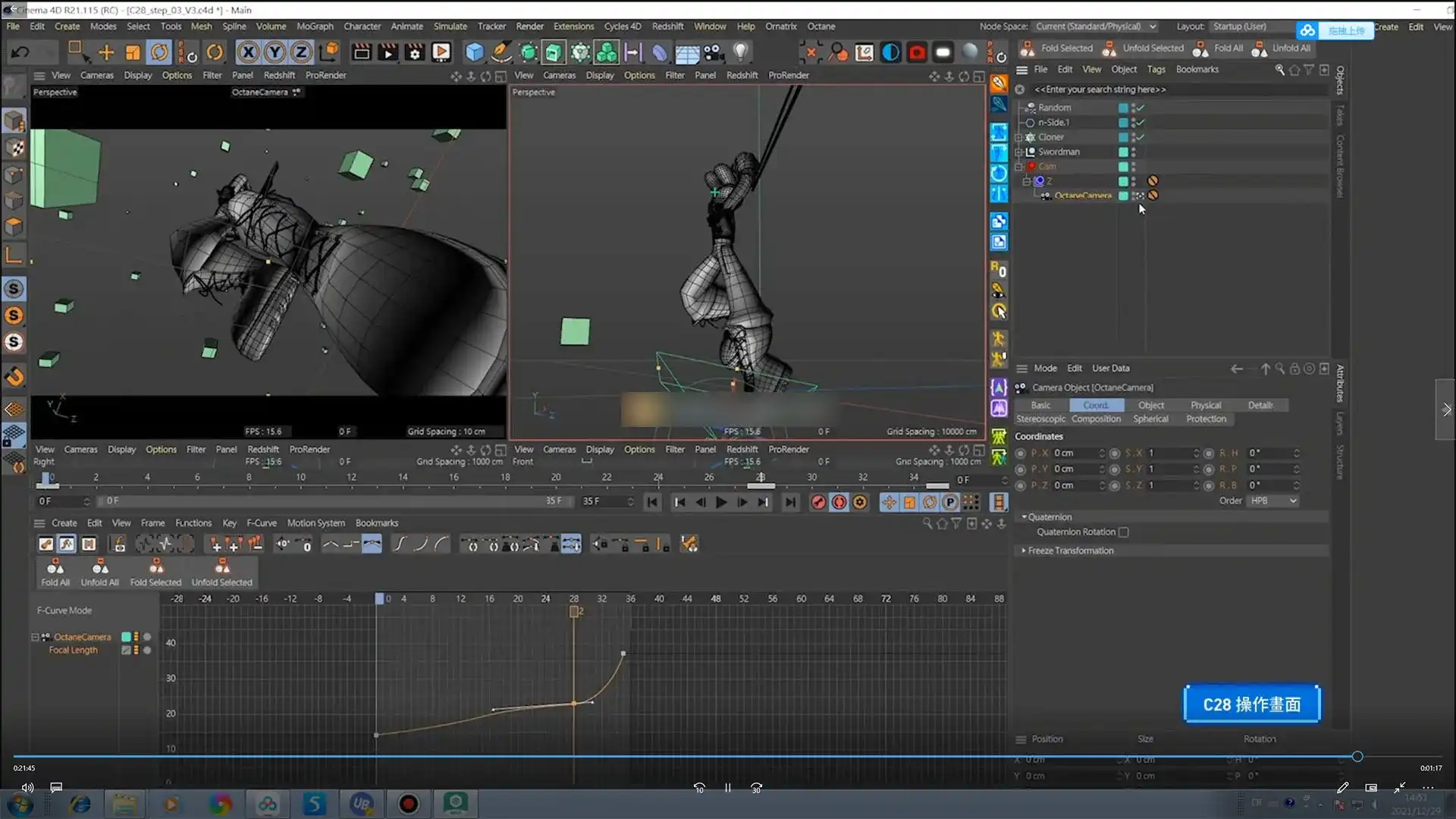Toggle visibility dot next to Swordman
The image size is (1456, 819).
pyautogui.click(x=1134, y=151)
